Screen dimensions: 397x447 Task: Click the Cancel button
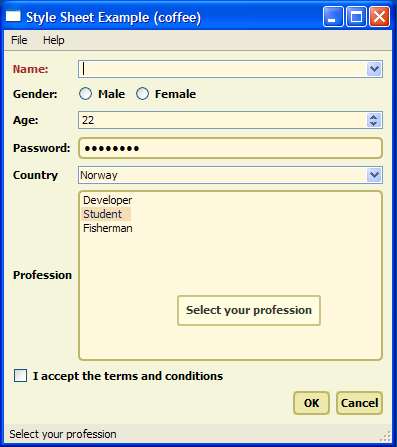click(359, 403)
